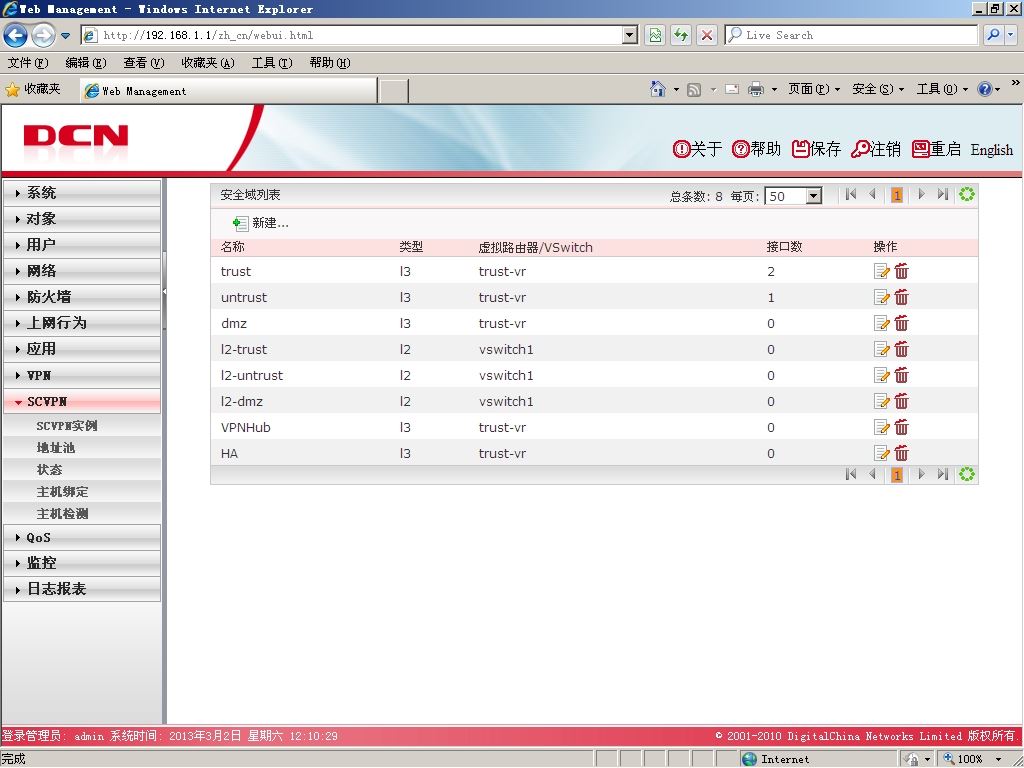Refresh the list using bottom green icon
The image size is (1024, 768).
click(x=967, y=475)
